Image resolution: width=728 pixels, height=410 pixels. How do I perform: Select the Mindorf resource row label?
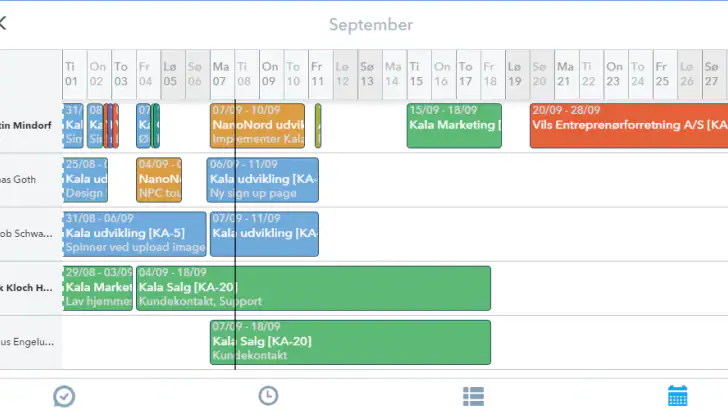point(26,125)
